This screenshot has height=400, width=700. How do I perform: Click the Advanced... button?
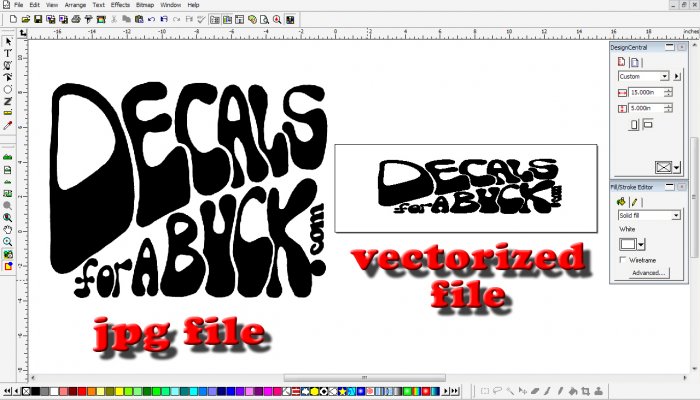coord(648,273)
